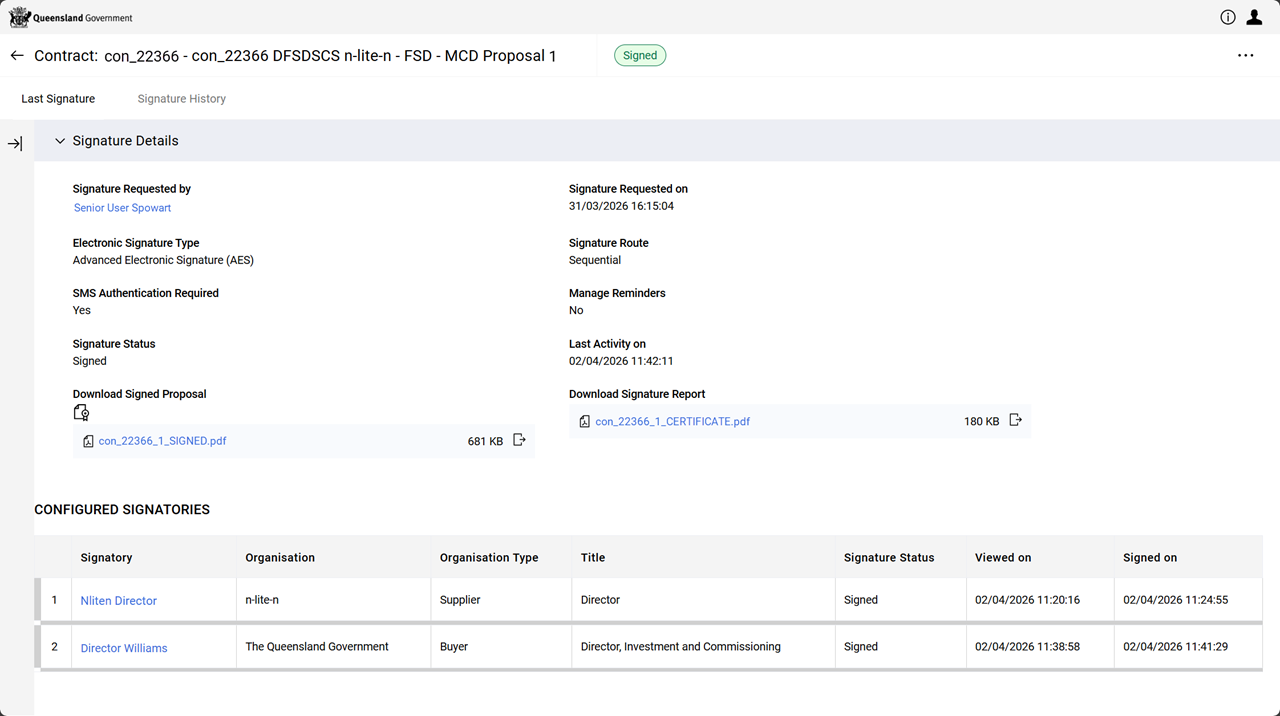Open the three-dot more options menu
The height and width of the screenshot is (716, 1280).
coord(1245,56)
